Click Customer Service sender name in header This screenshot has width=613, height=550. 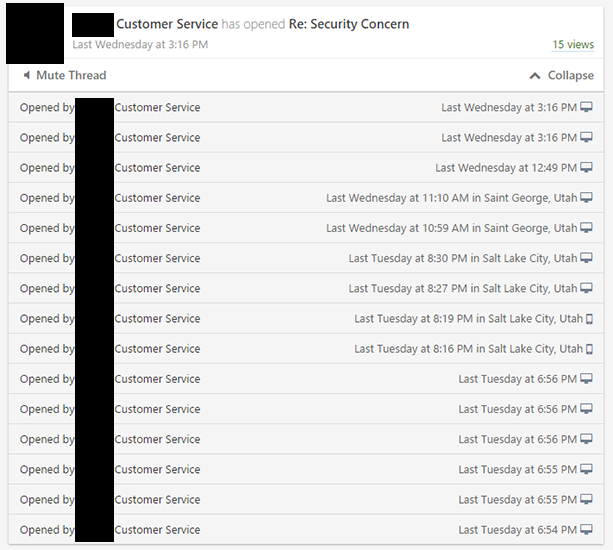[167, 24]
